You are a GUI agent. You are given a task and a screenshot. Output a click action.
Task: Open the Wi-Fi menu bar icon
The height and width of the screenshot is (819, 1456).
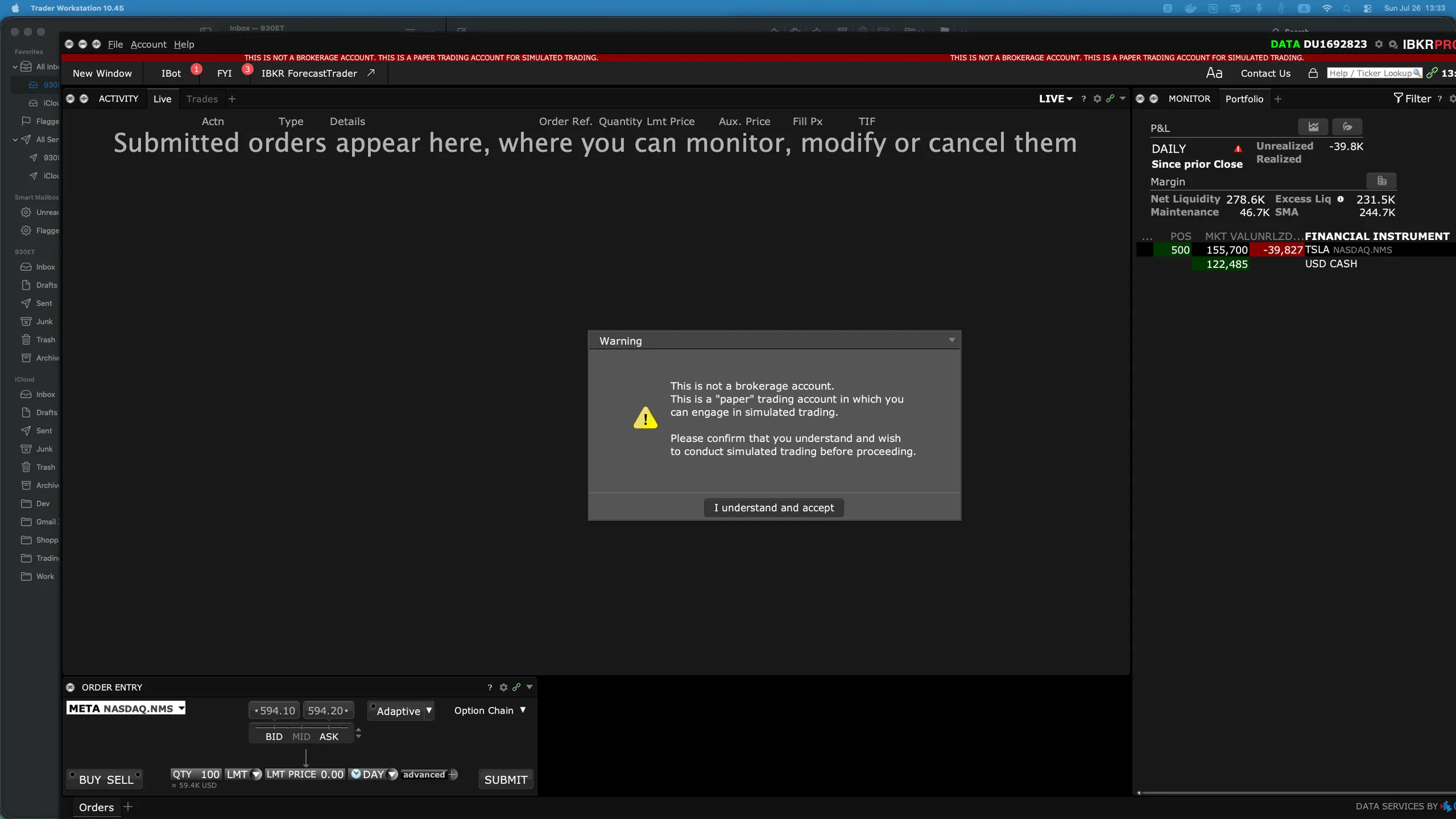pyautogui.click(x=1327, y=8)
